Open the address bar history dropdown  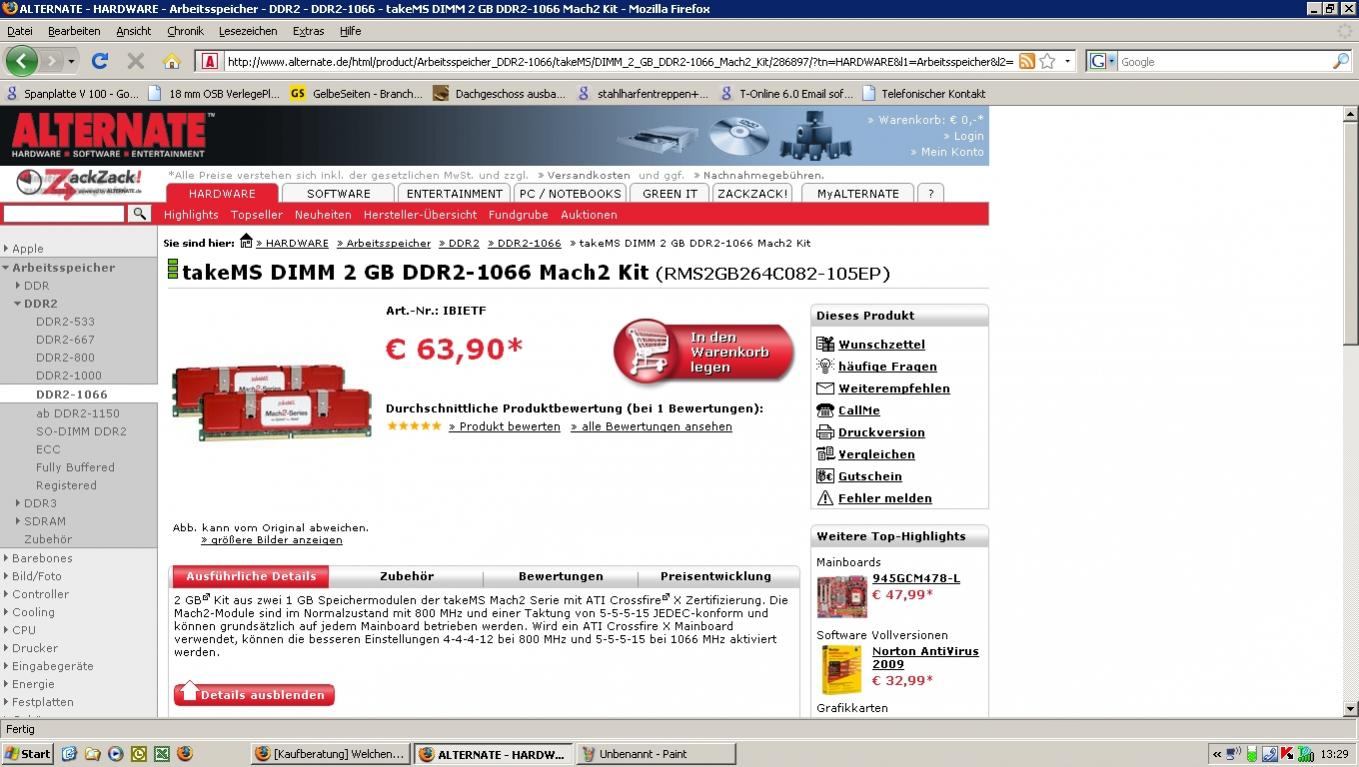[x=1067, y=61]
